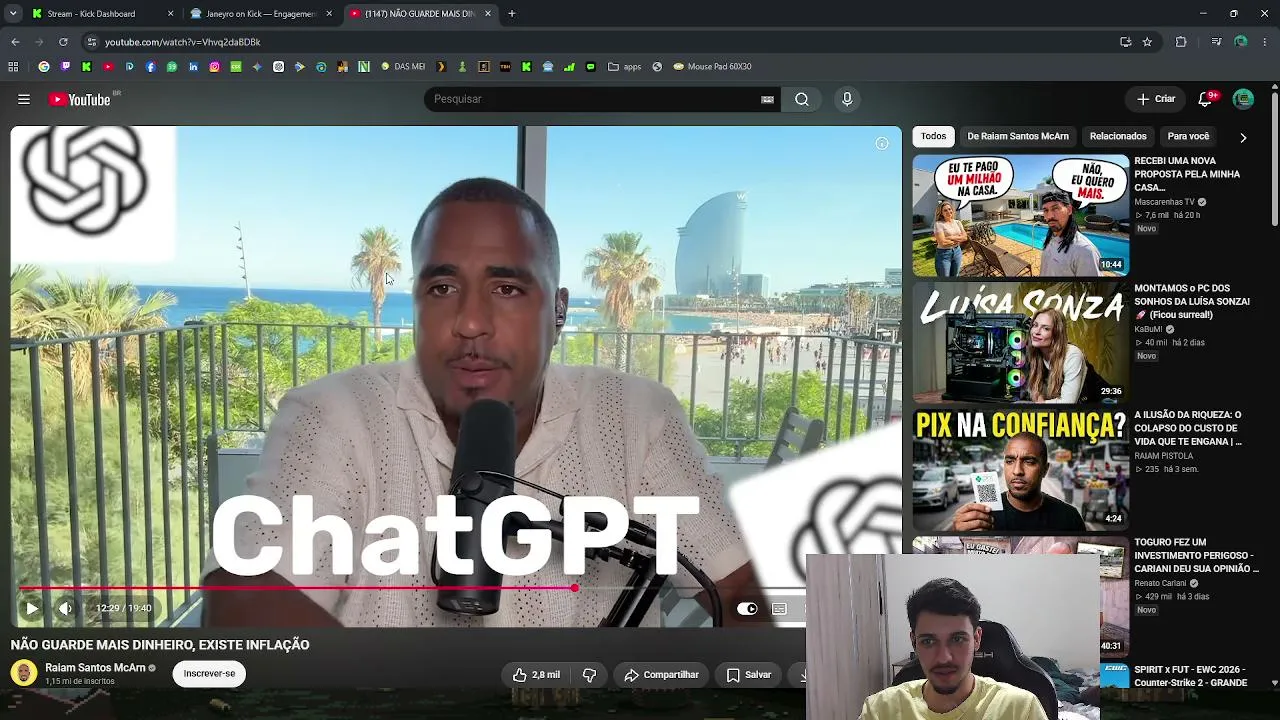The height and width of the screenshot is (720, 1280).
Task: Seek using the red progress bar handle
Action: [575, 588]
